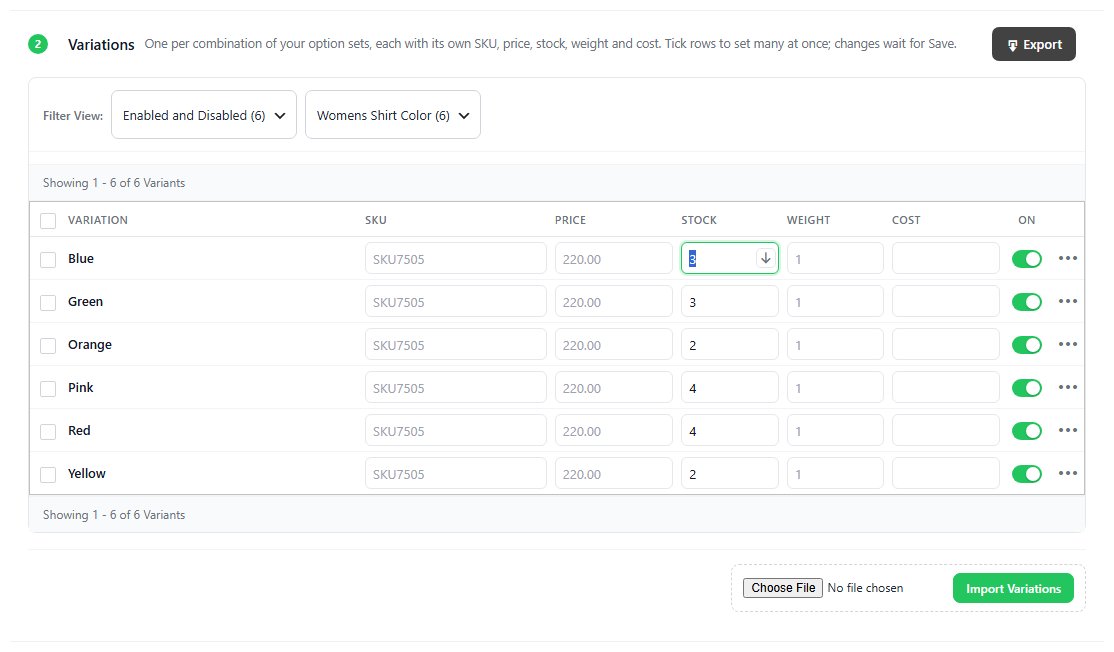Open more options for the Red variation

click(1067, 430)
